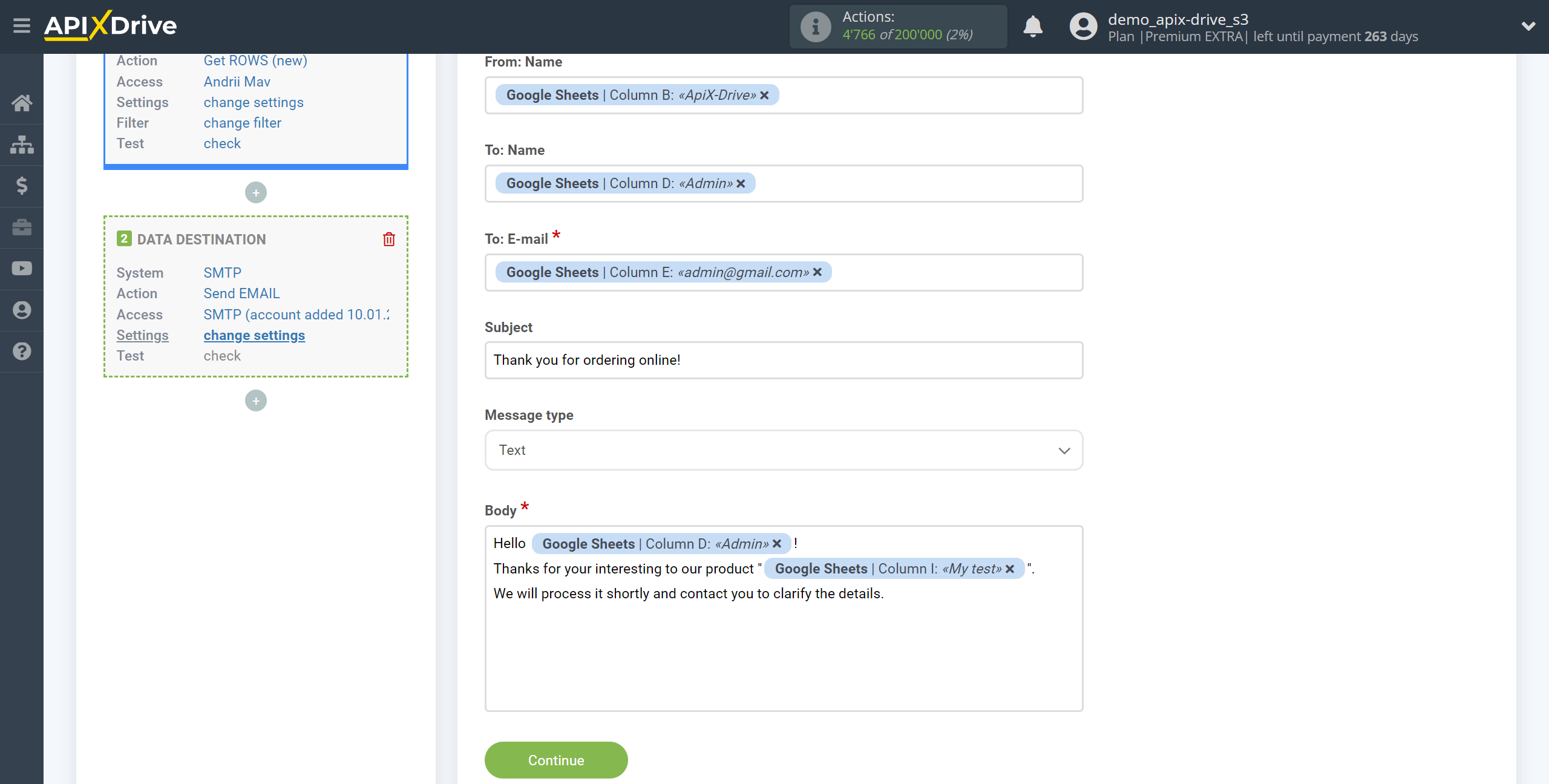Click the add step plus button below DATA DESTINATION

tap(256, 401)
